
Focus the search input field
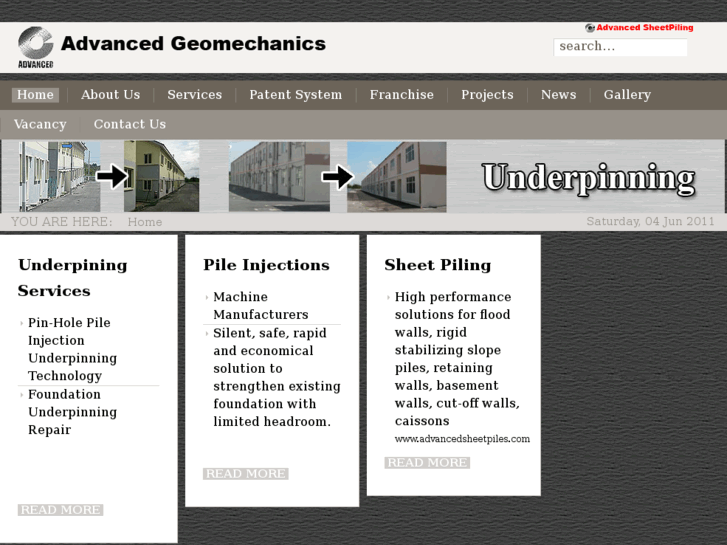click(x=620, y=47)
